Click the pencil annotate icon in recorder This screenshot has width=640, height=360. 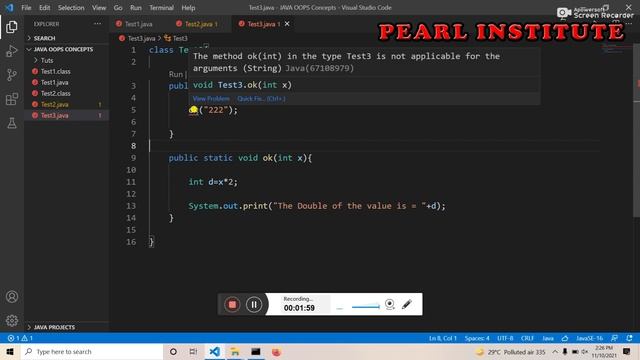pos(407,304)
